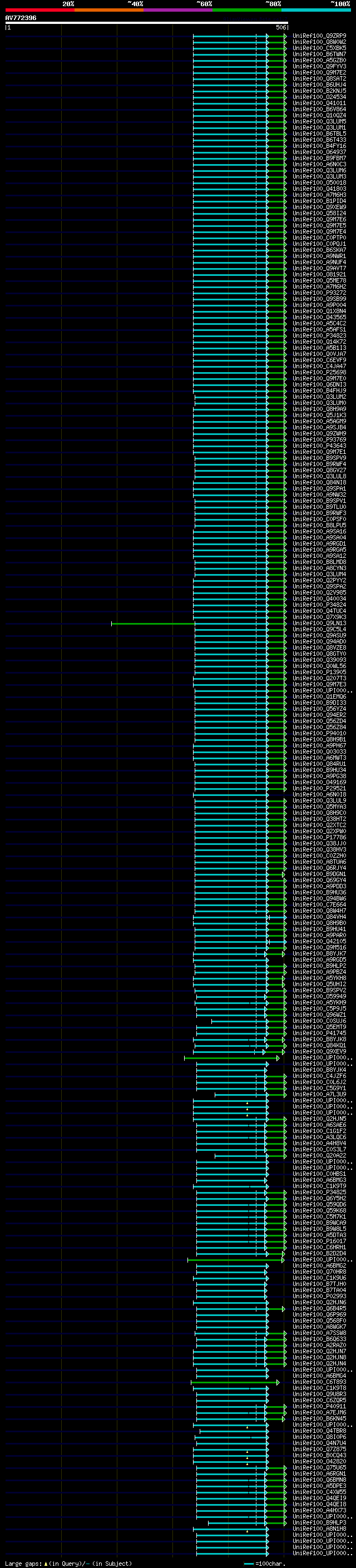356x1568 pixels.
Task: Click the cyan ~100% identity legend bar
Action: pyautogui.click(x=316, y=10)
